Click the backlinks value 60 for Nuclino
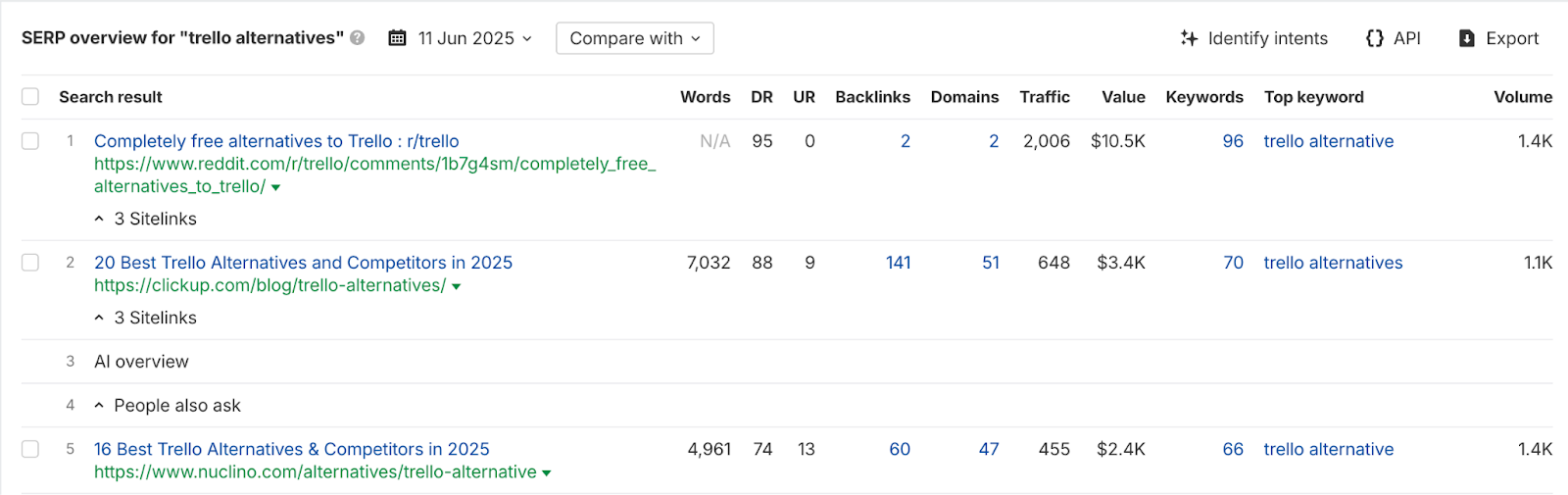Viewport: 1568px width, 495px height. pos(900,449)
